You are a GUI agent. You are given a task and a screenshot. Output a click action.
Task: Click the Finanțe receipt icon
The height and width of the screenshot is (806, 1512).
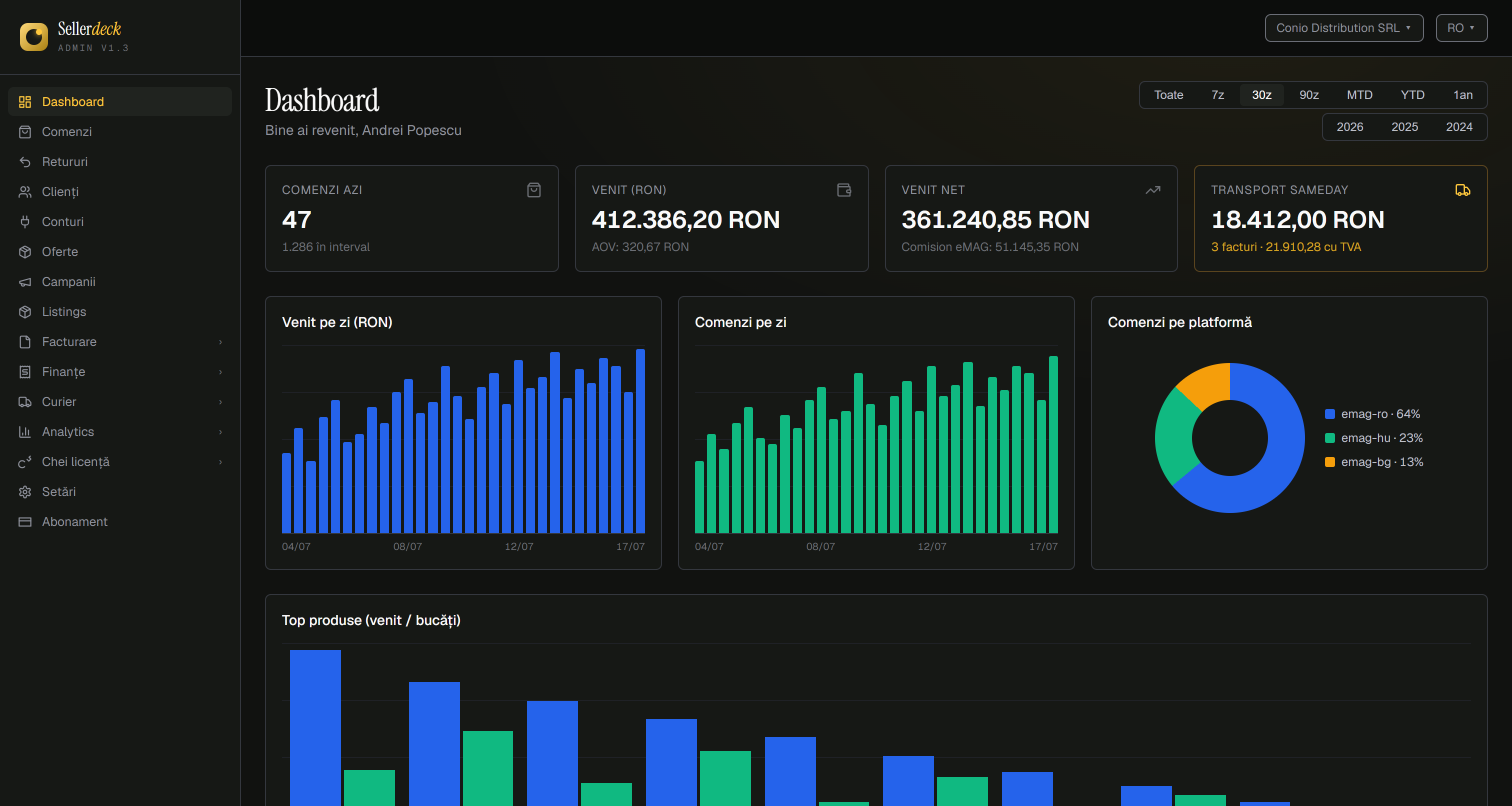click(24, 371)
